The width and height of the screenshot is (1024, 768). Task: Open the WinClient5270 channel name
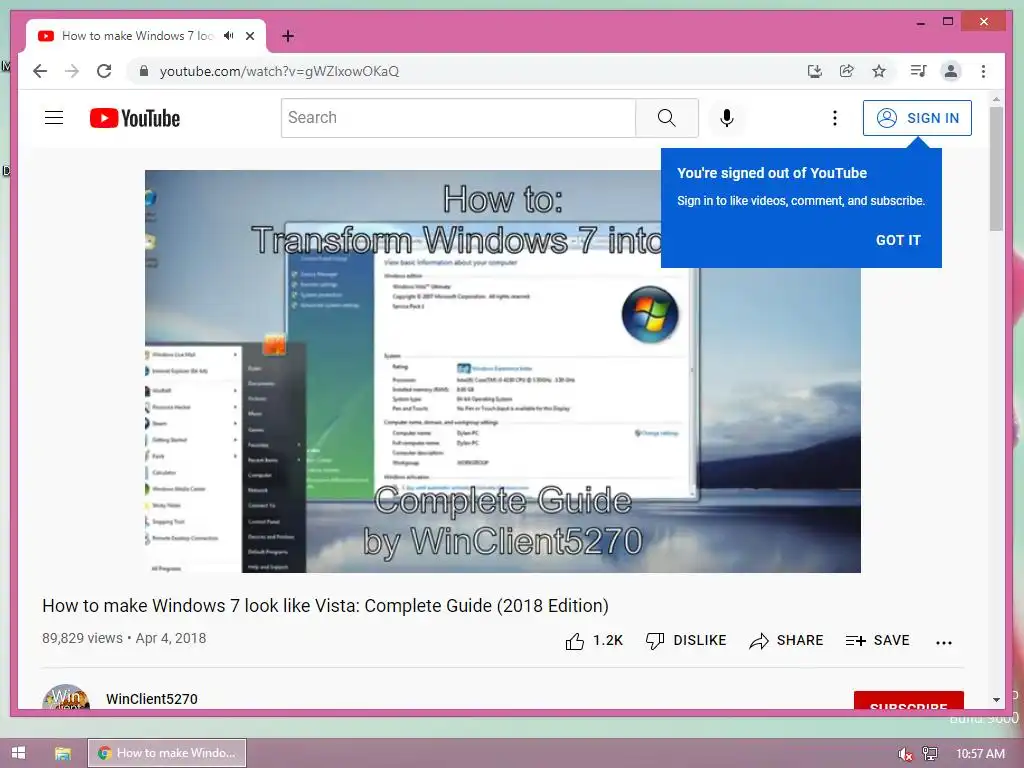point(152,699)
